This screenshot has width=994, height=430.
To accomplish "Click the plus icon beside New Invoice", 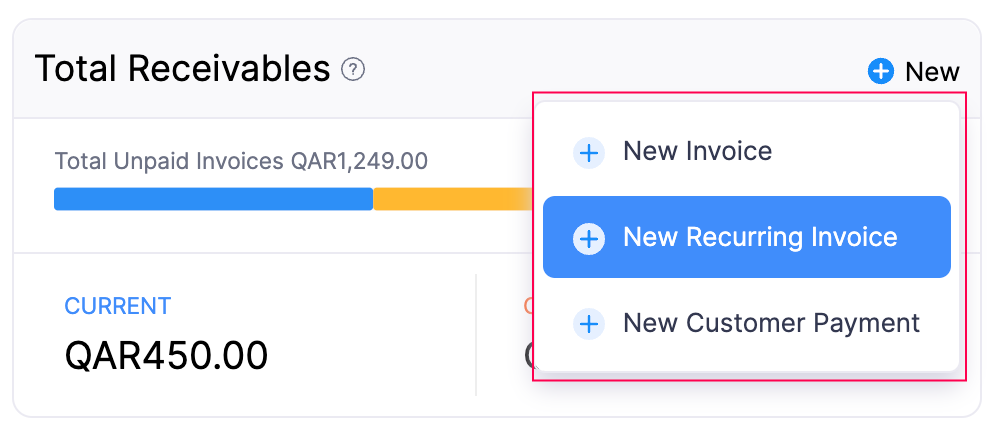I will click(589, 153).
